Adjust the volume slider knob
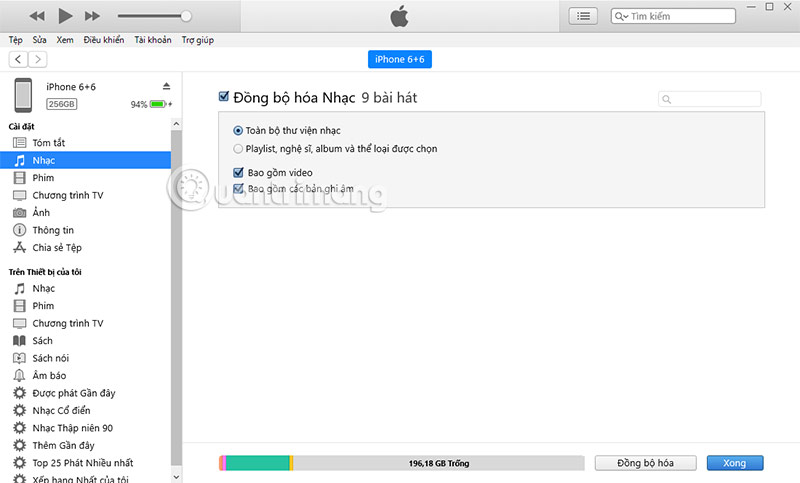The image size is (800, 483). (186, 16)
